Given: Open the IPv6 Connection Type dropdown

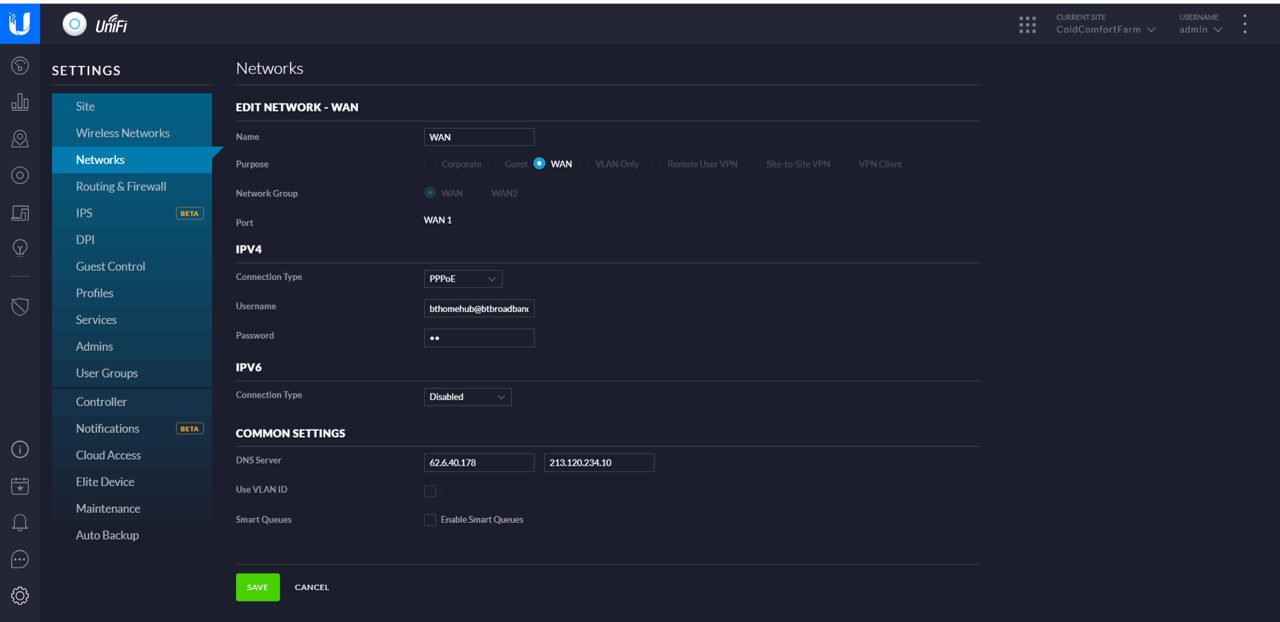Looking at the screenshot, I should pyautogui.click(x=467, y=397).
